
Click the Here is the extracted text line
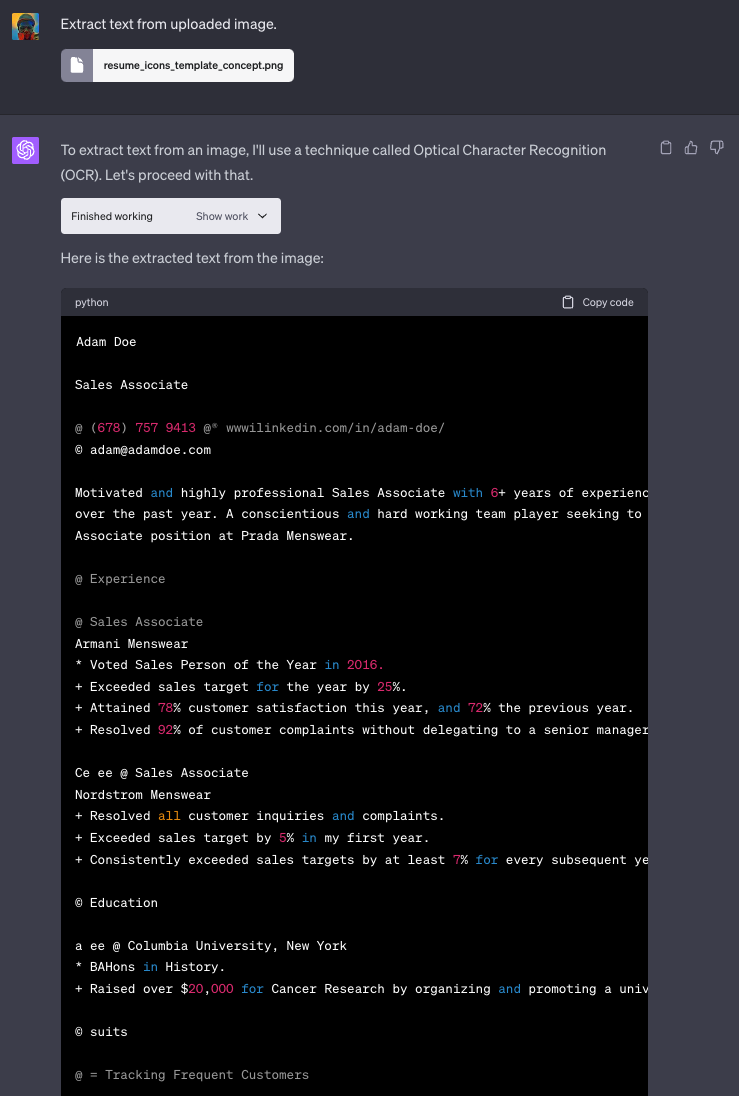(x=192, y=258)
